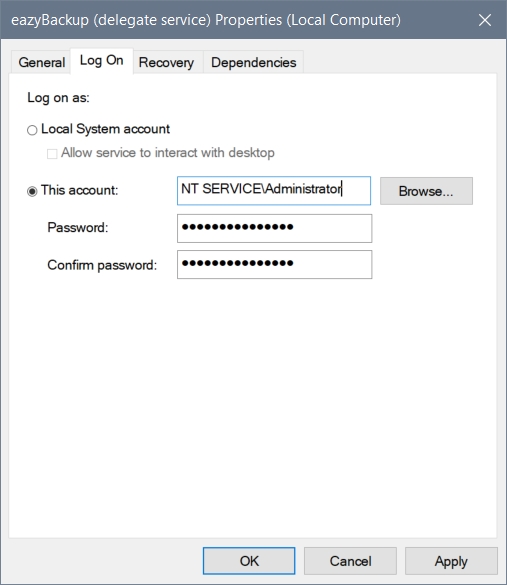Click the Confirm password label
The image size is (507, 585).
(102, 265)
